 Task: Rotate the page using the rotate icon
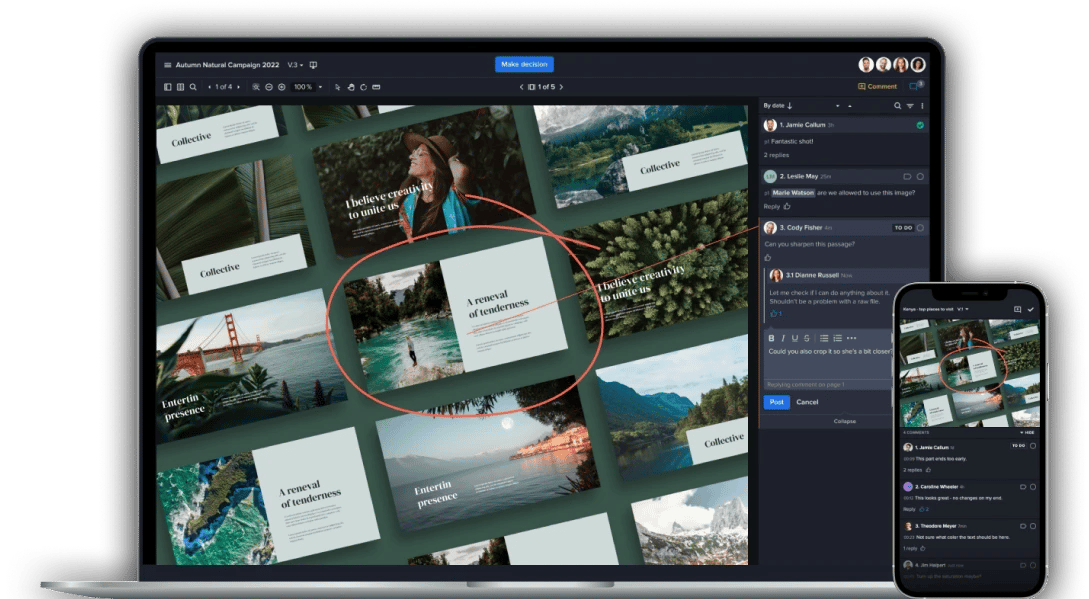[x=362, y=87]
